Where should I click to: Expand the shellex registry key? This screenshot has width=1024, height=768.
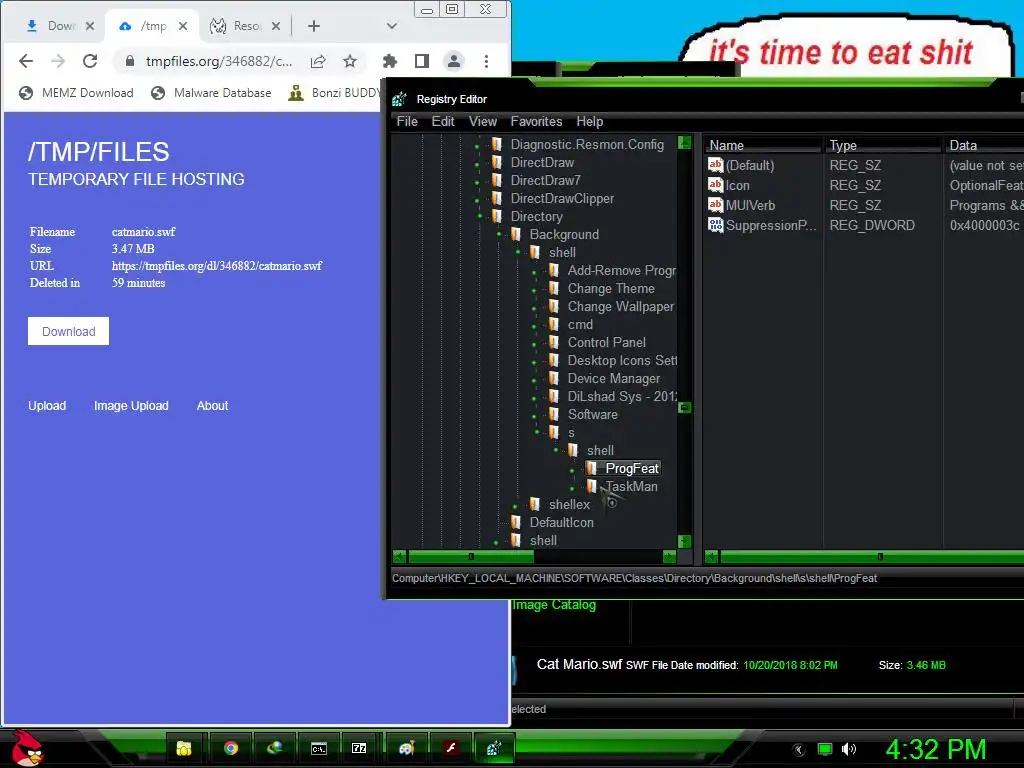(516, 505)
